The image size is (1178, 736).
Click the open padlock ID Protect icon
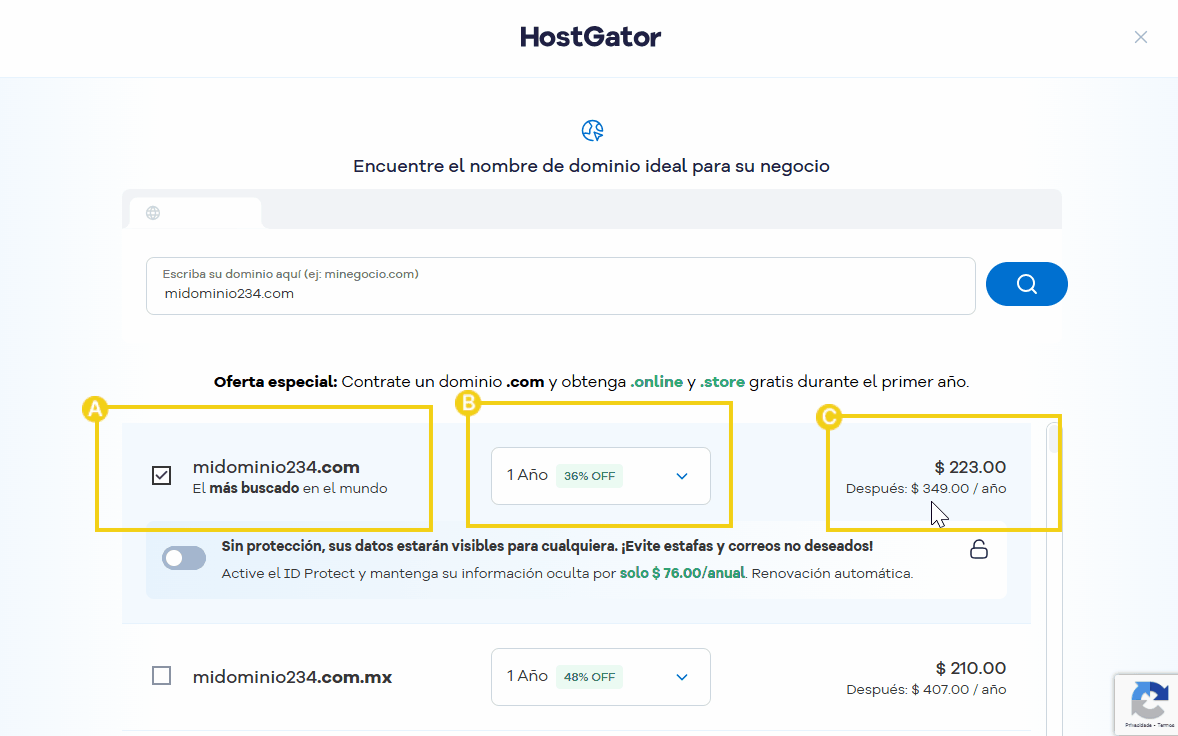point(978,550)
